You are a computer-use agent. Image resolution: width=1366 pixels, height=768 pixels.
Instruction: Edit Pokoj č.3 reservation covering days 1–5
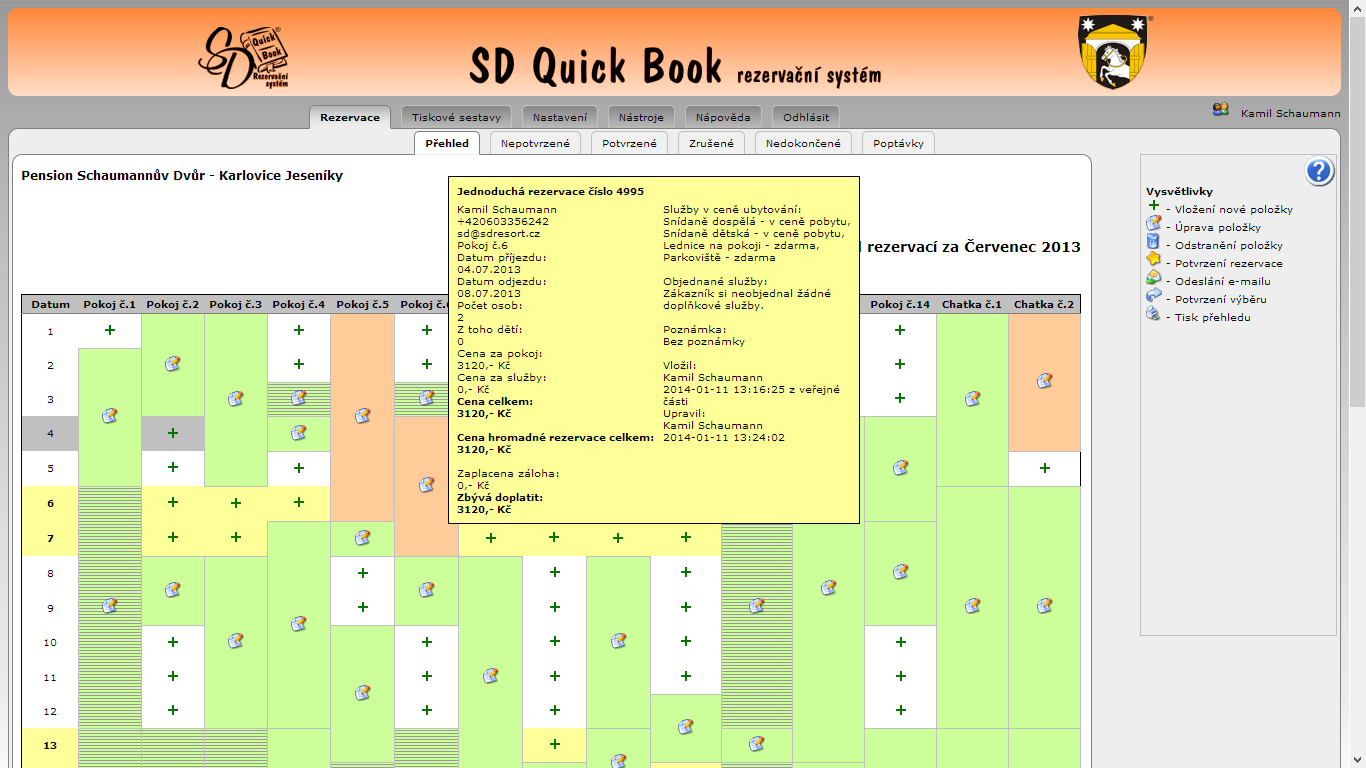point(236,398)
